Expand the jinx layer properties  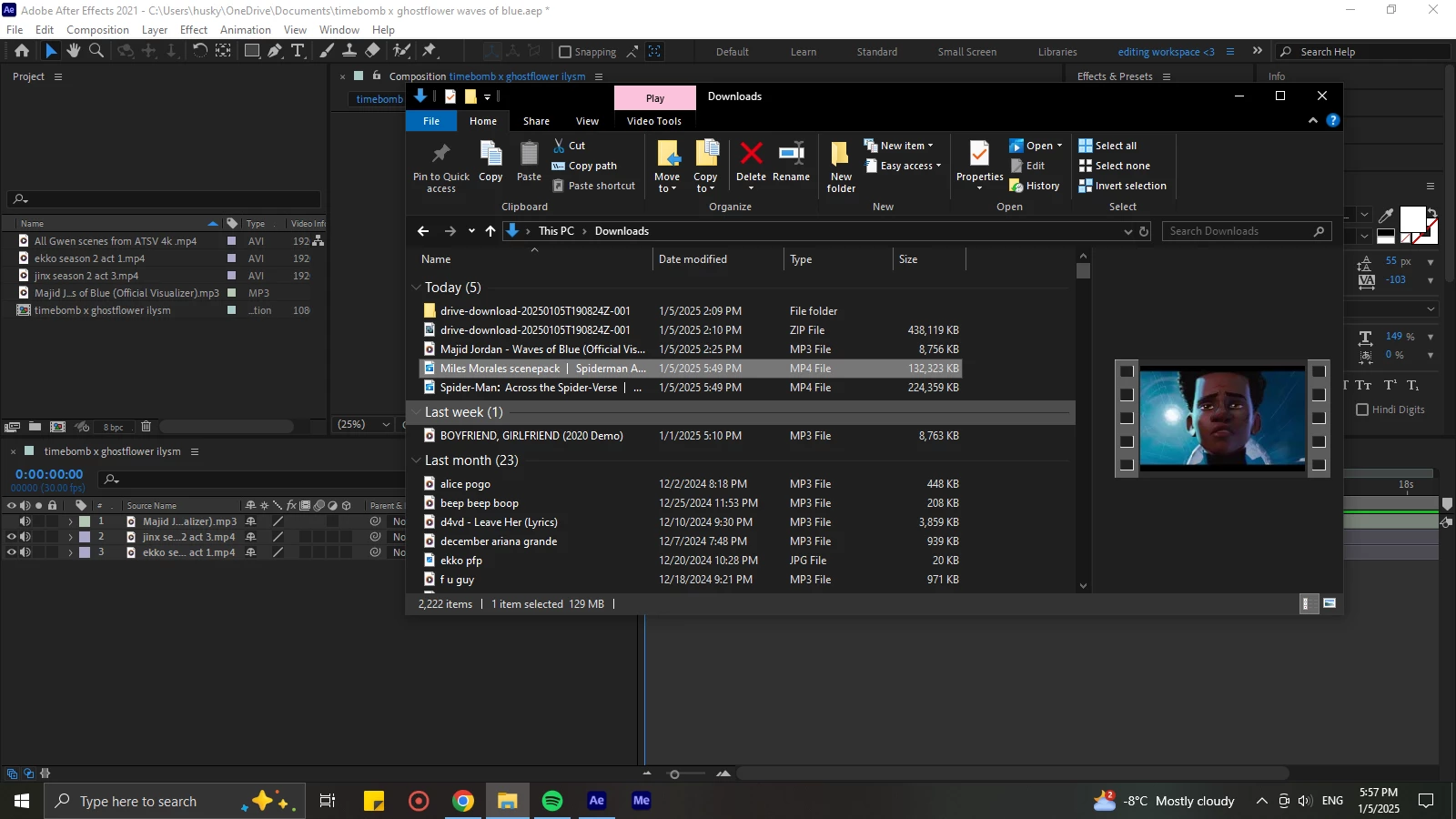pos(70,537)
